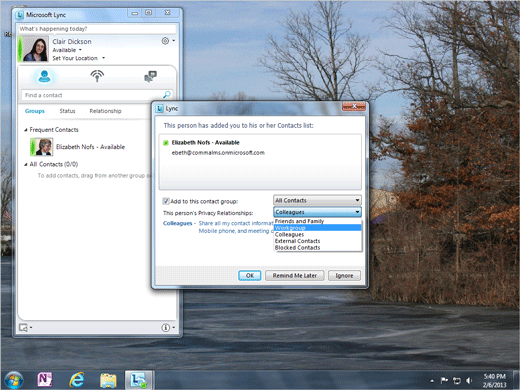The image size is (520, 390).
Task: Open the Contacts view icon in Lync
Action: pyautogui.click(x=44, y=76)
